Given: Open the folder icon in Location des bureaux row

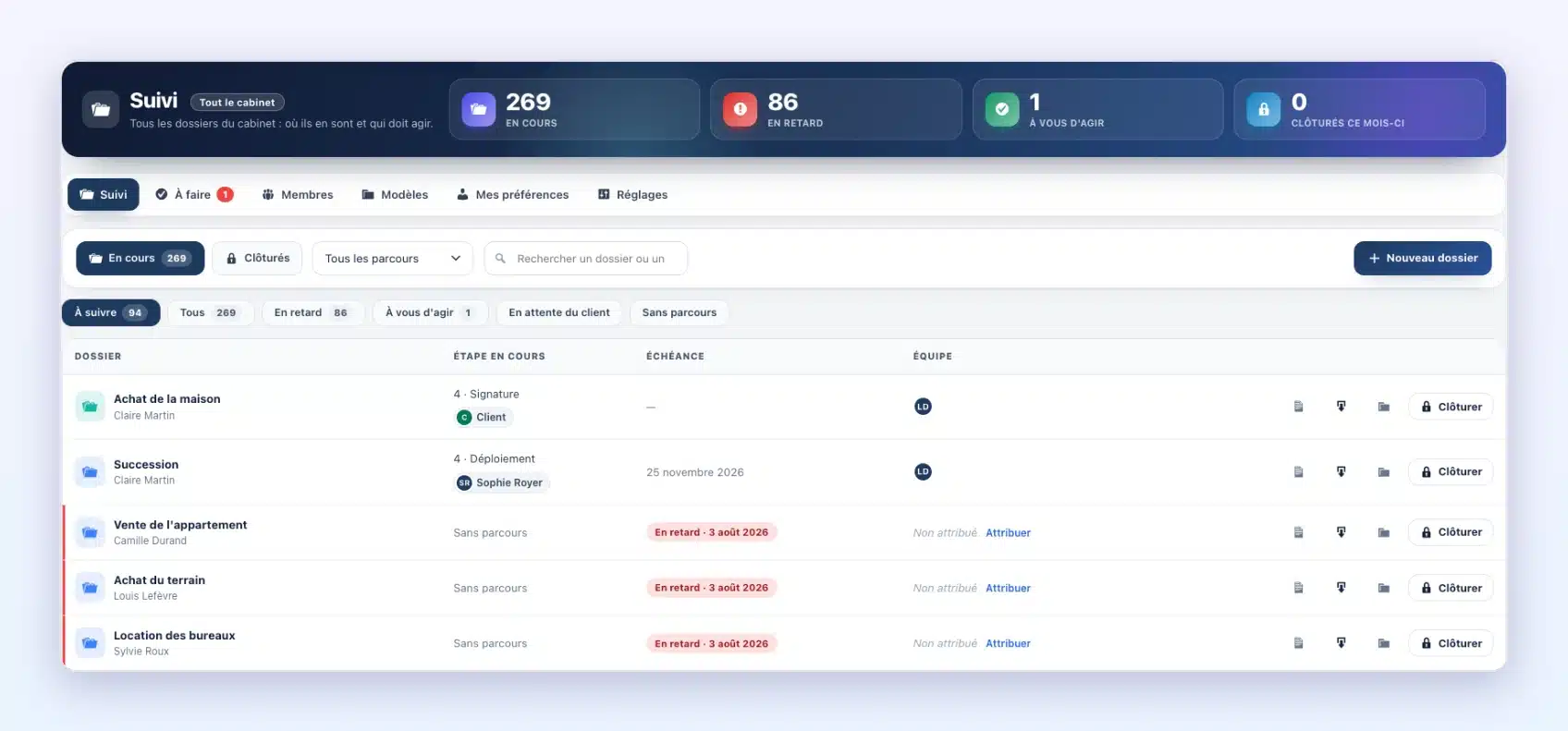Looking at the screenshot, I should 1383,643.
